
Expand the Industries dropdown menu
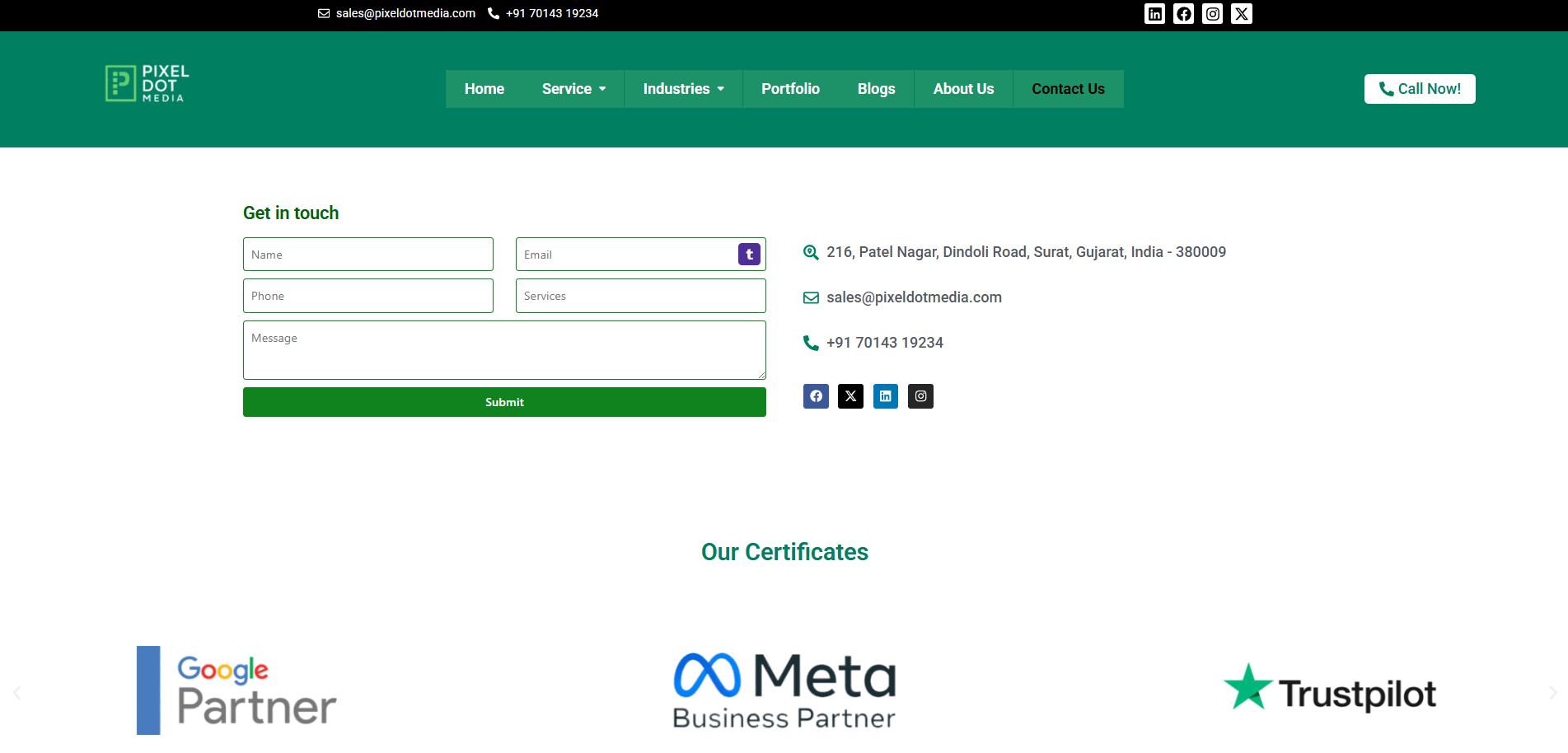683,88
